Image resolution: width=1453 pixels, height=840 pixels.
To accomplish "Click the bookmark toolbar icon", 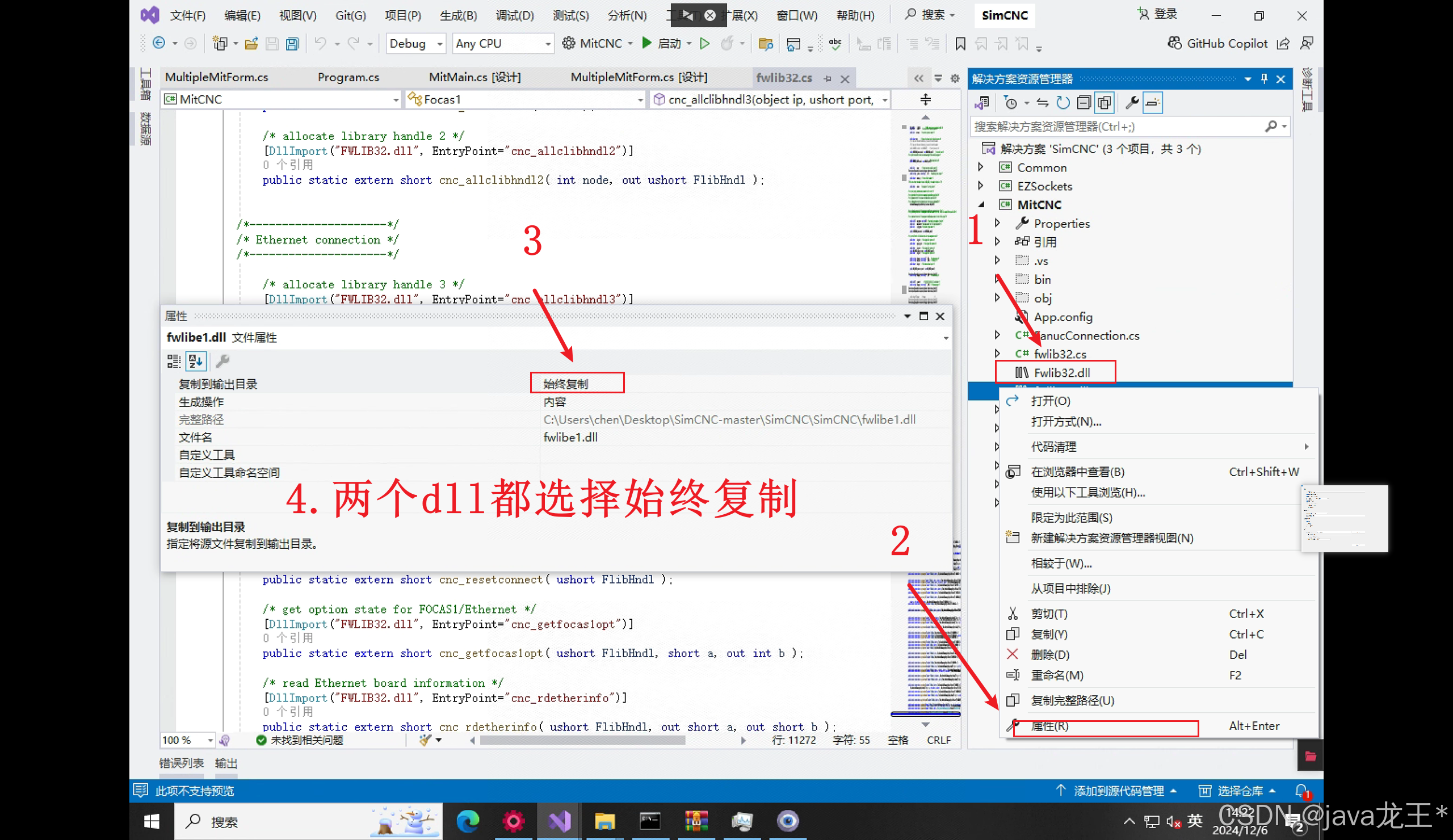I will 960,44.
